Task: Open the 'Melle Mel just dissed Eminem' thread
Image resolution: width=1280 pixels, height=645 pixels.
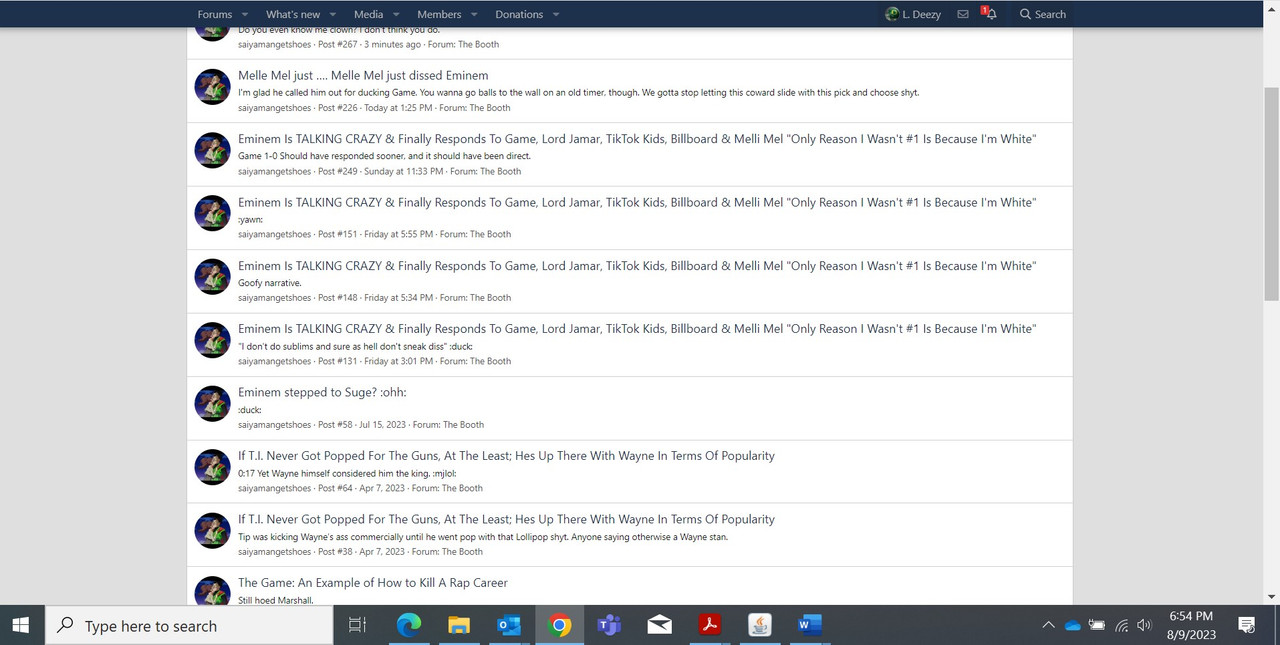Action: pos(363,76)
